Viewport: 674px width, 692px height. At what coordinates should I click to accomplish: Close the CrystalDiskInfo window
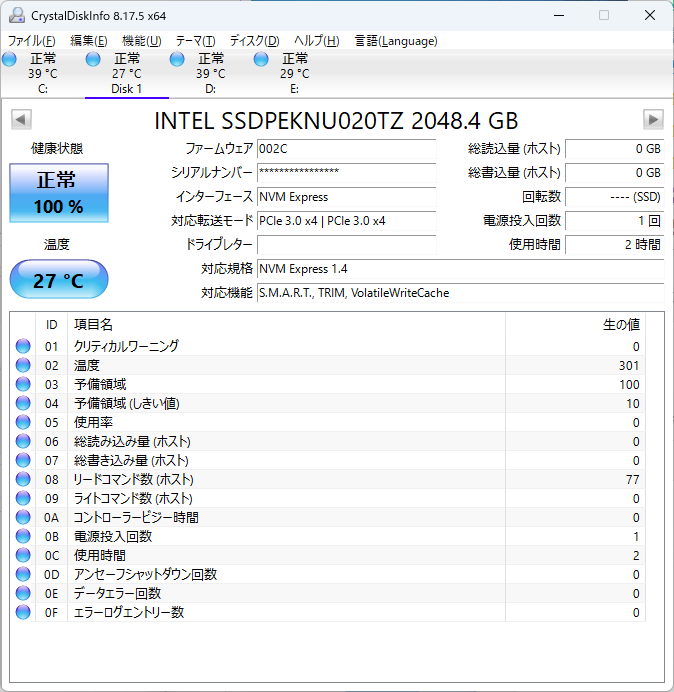[650, 15]
